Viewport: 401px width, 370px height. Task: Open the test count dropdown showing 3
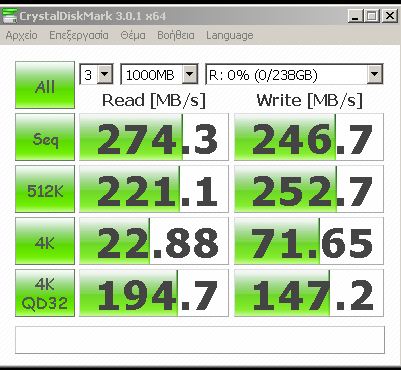click(x=97, y=74)
